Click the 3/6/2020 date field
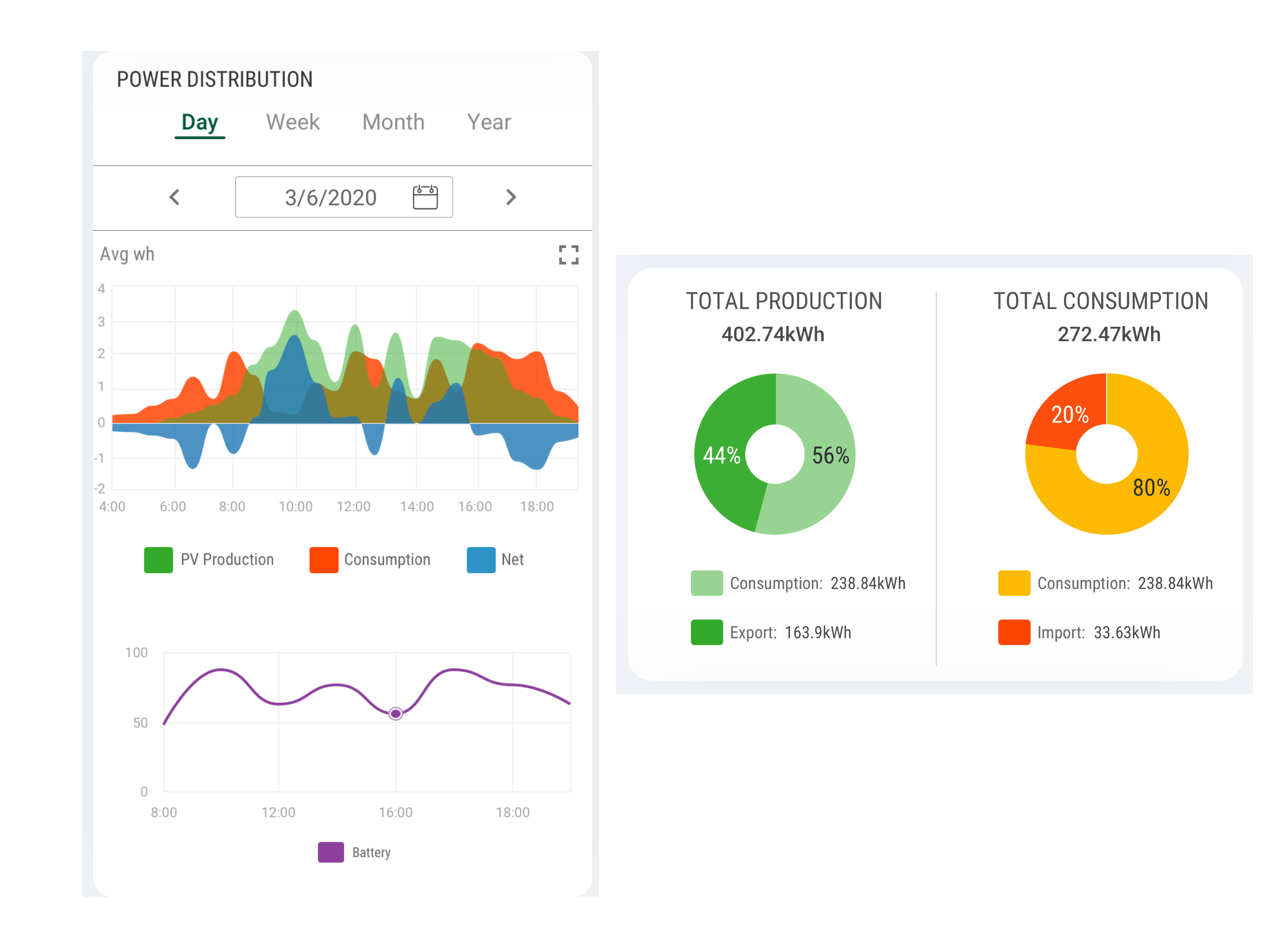The height and width of the screenshot is (948, 1288). click(x=344, y=197)
